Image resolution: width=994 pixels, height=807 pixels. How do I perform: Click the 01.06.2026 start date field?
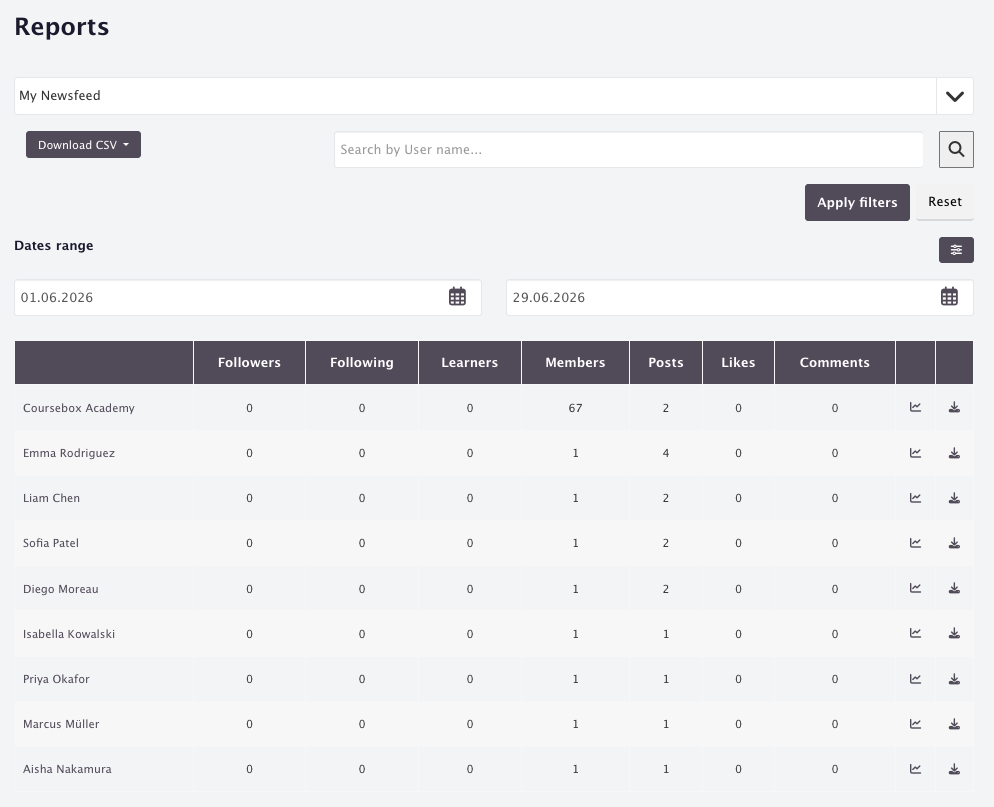[247, 297]
